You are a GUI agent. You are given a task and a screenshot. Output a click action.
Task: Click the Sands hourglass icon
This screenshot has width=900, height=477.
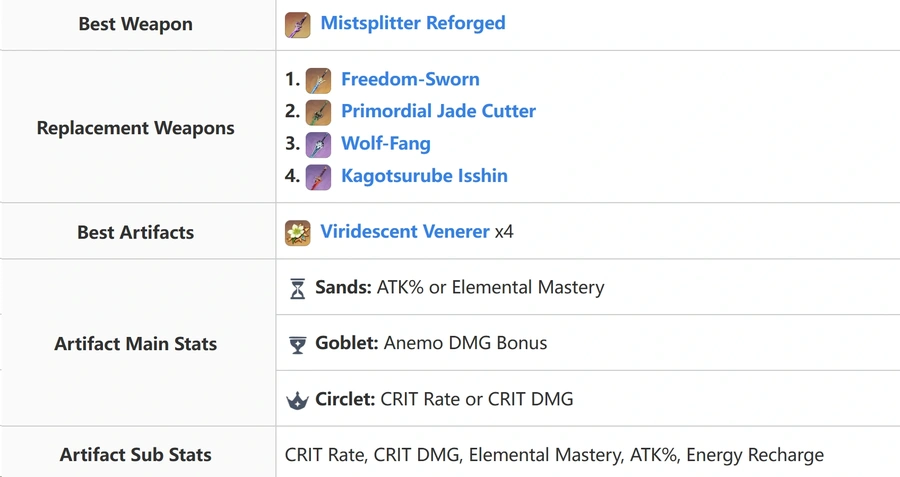point(297,289)
